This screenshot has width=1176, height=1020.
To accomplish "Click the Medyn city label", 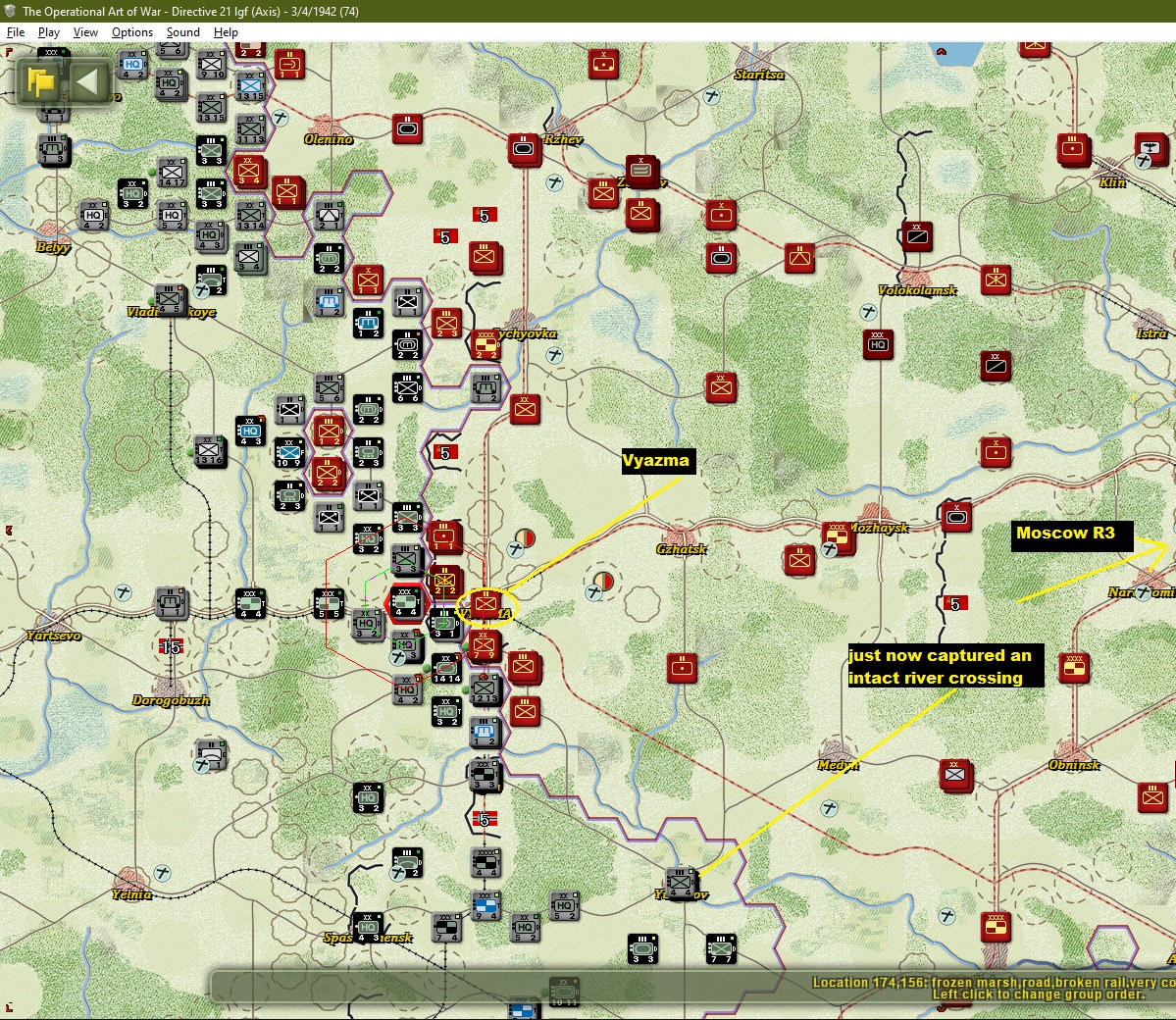I will point(839,765).
